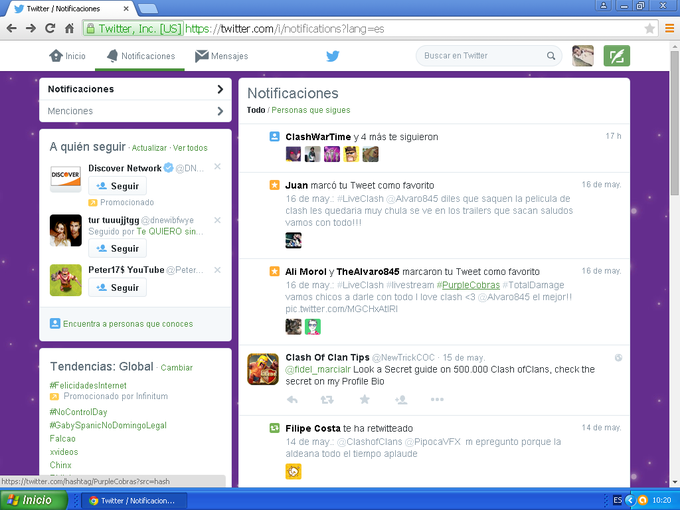Retweet the Clash Of Clan Tips tweet
Image resolution: width=680 pixels, height=510 pixels.
(327, 399)
